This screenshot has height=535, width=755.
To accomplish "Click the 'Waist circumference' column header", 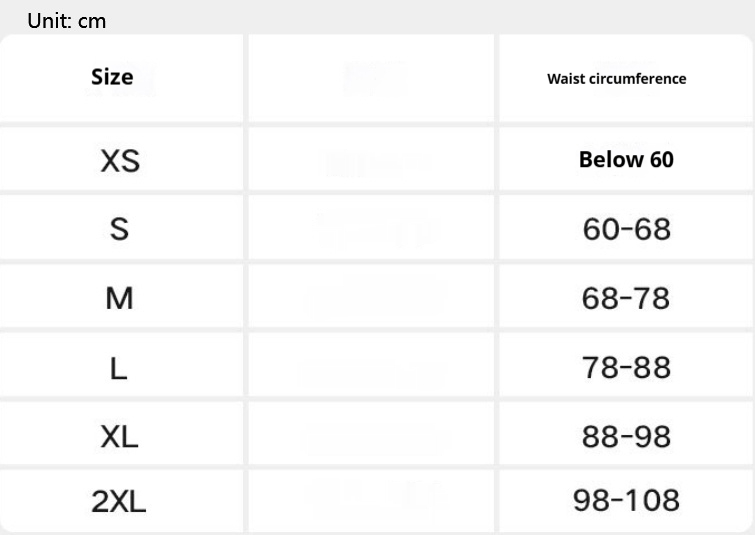I will pyautogui.click(x=616, y=79).
